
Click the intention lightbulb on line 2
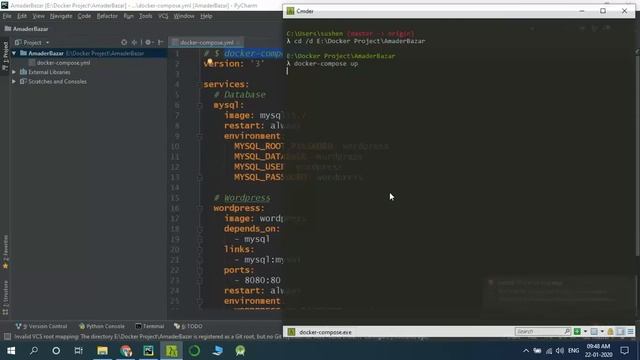210,62
